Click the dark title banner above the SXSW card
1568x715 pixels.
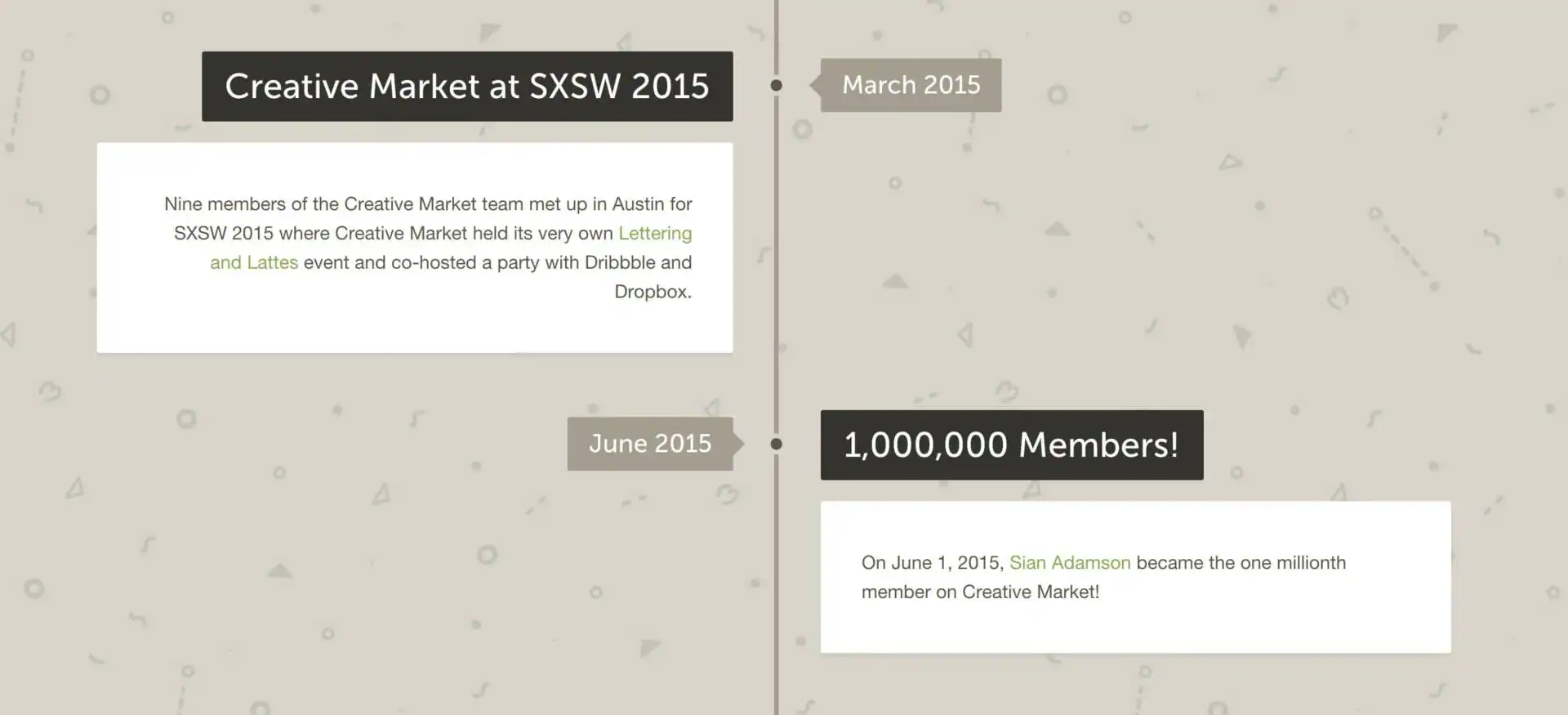tap(467, 86)
